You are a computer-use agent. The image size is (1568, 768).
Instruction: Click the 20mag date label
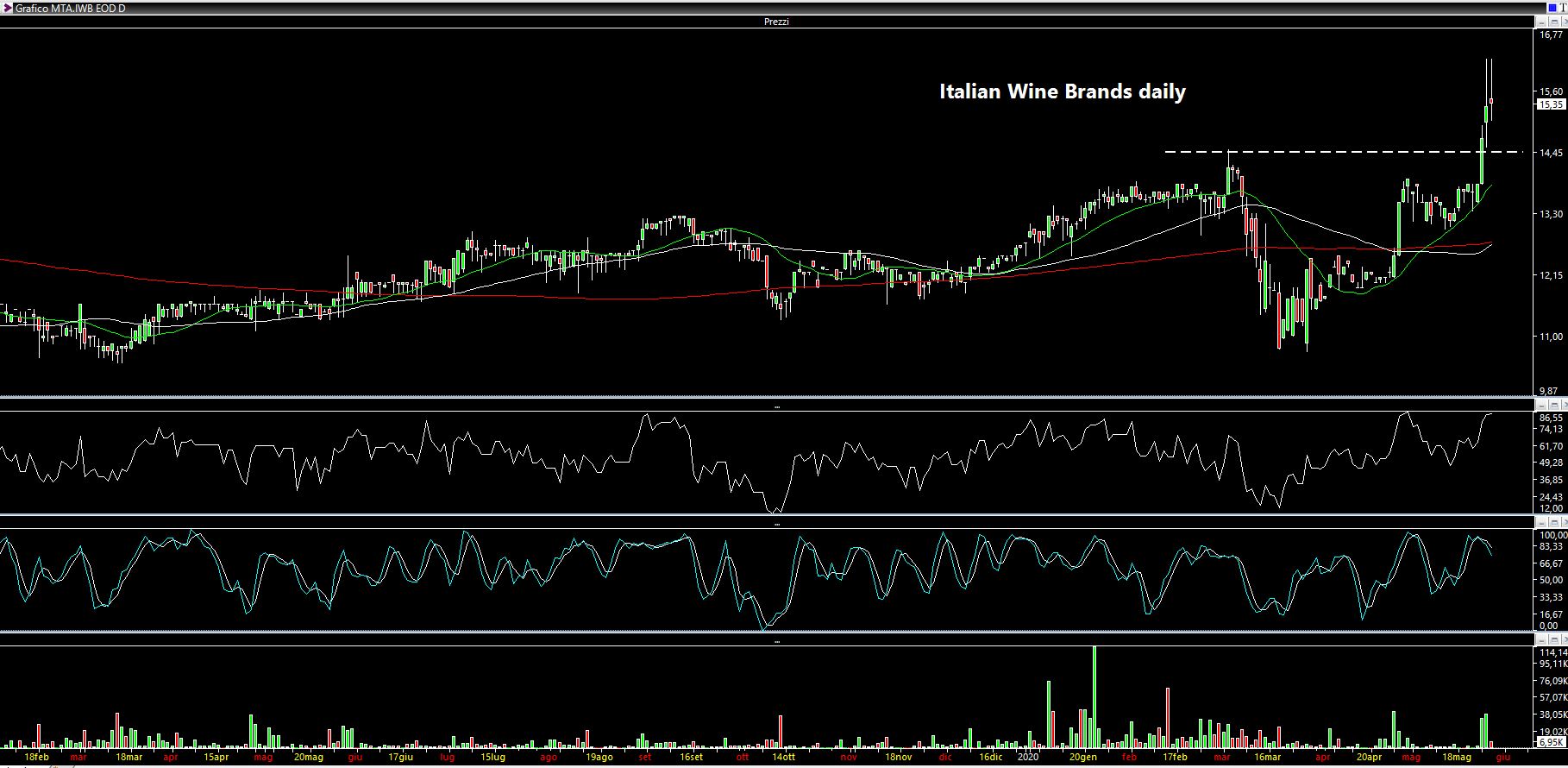308,758
